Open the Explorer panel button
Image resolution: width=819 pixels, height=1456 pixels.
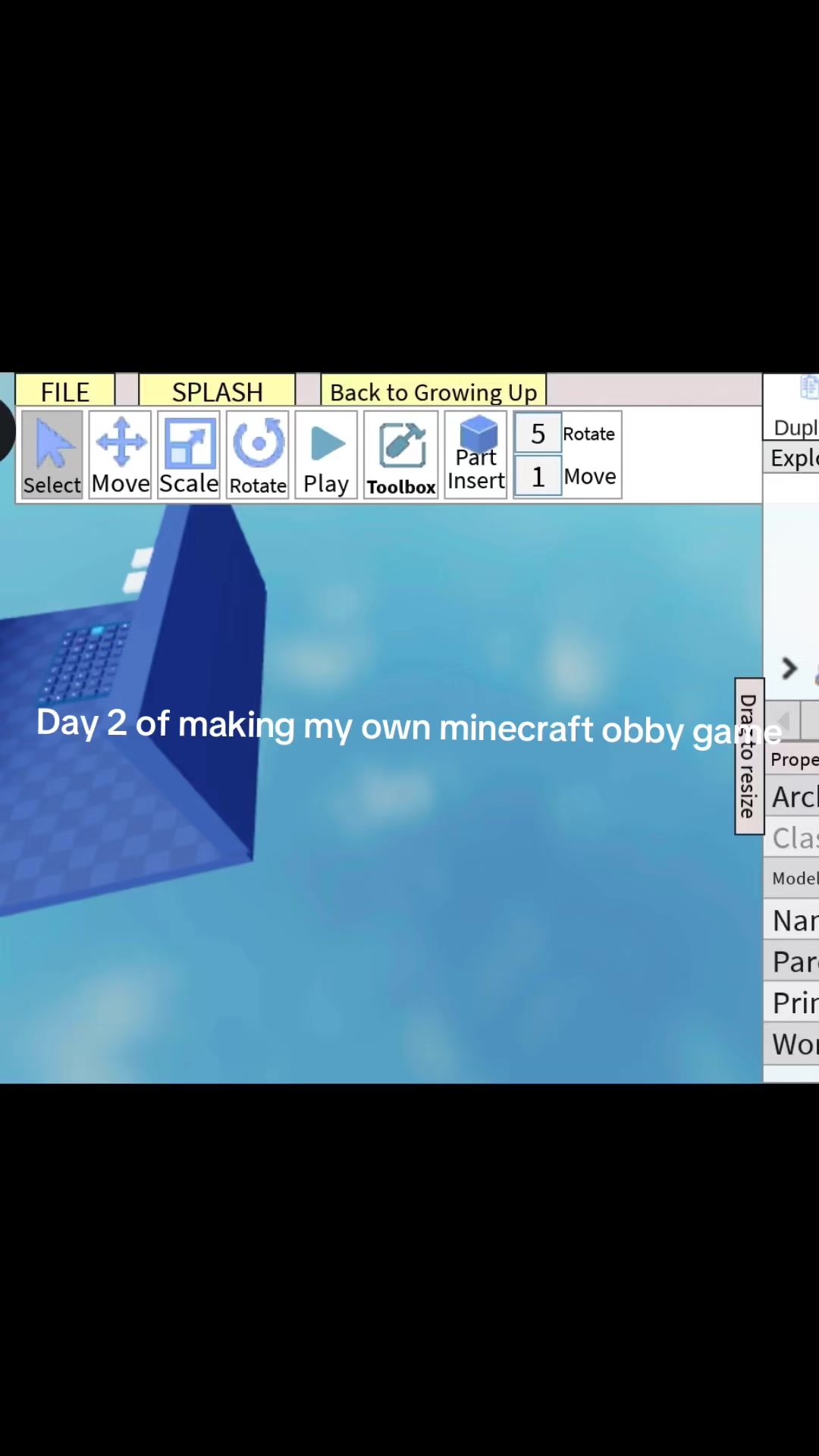(792, 458)
